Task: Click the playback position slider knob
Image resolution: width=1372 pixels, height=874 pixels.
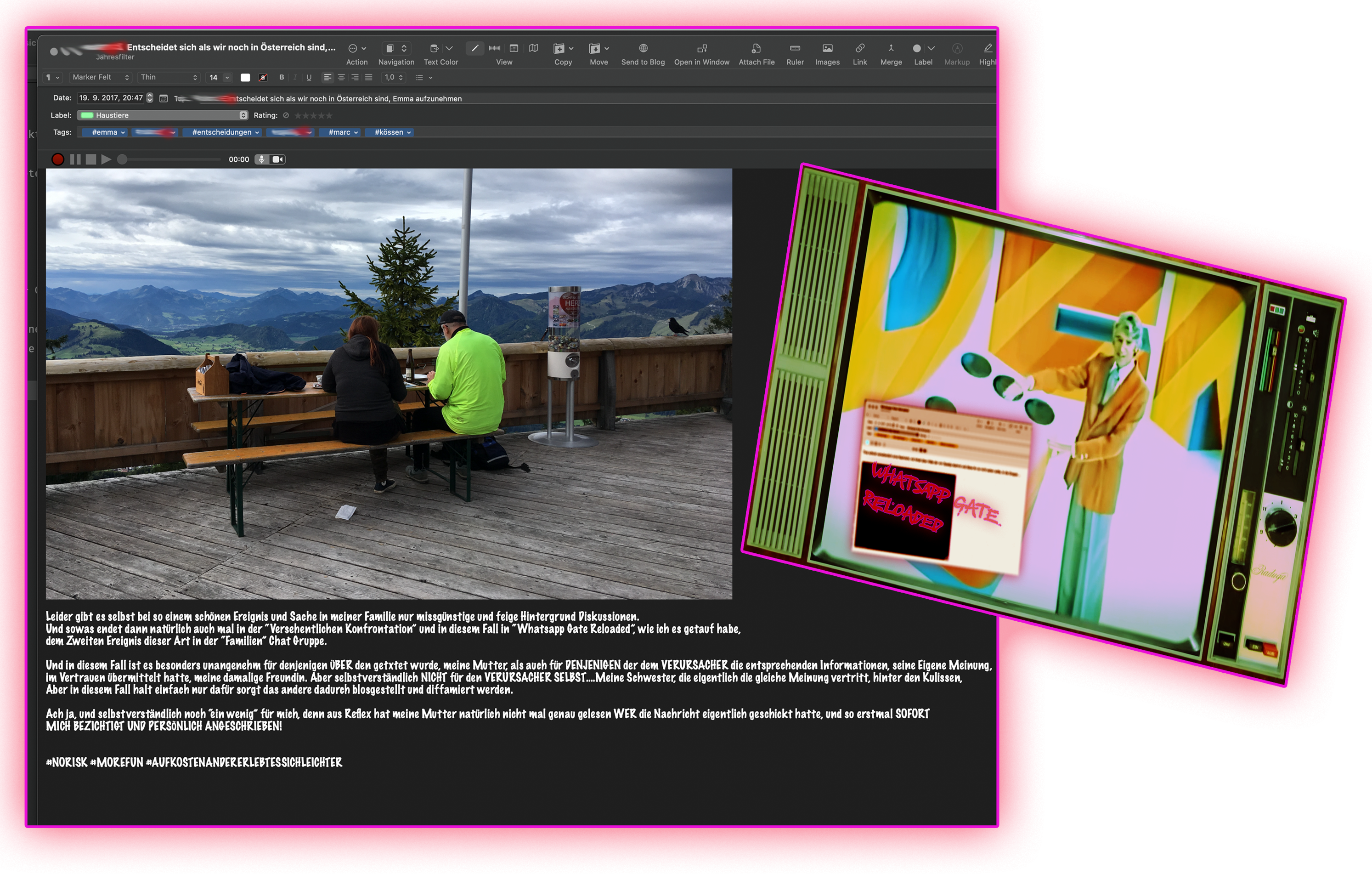Action: click(122, 159)
